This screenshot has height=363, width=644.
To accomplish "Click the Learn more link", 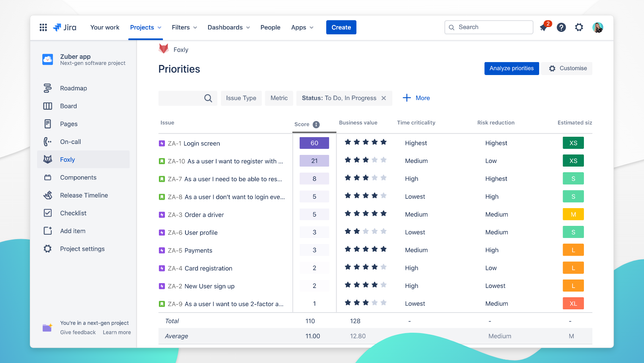I will tap(117, 332).
